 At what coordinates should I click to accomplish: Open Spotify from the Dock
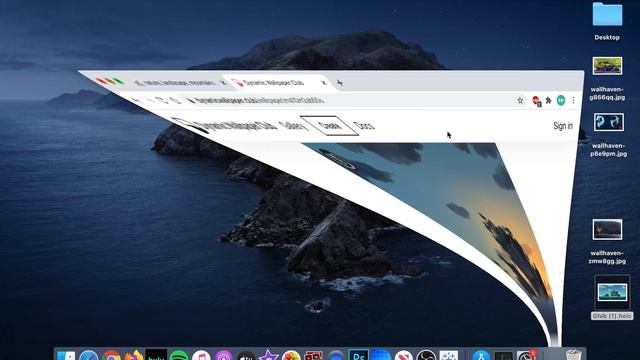[179, 355]
